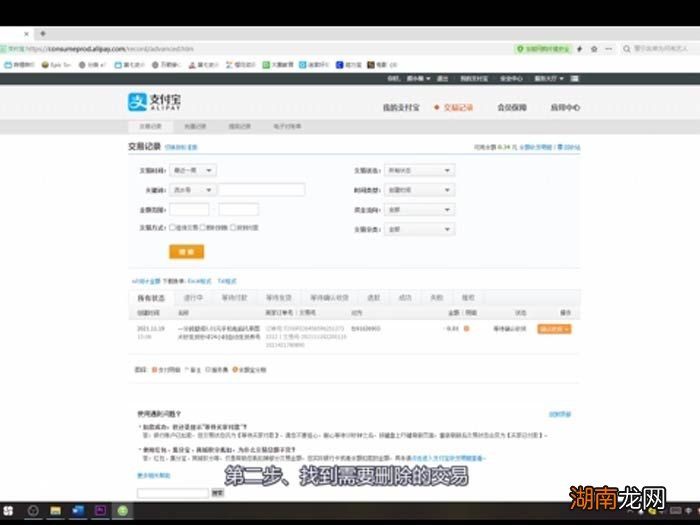Open Windows Start menu
Viewport: 700px width, 525px height.
tap(8, 511)
